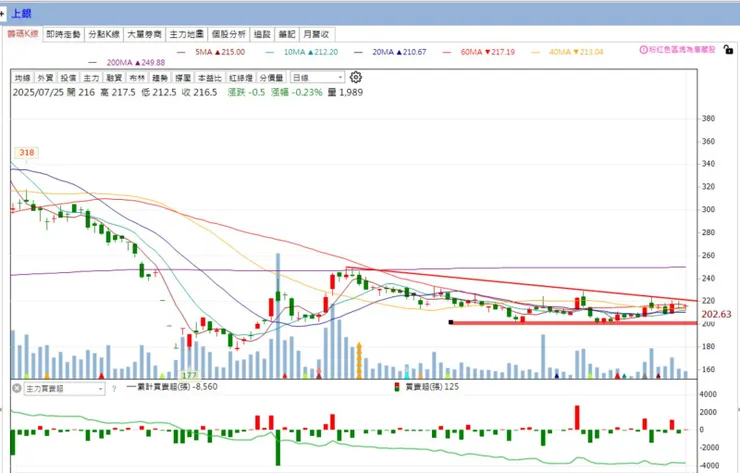
Task: Toggle the 外資 overlay button
Action: click(45, 77)
